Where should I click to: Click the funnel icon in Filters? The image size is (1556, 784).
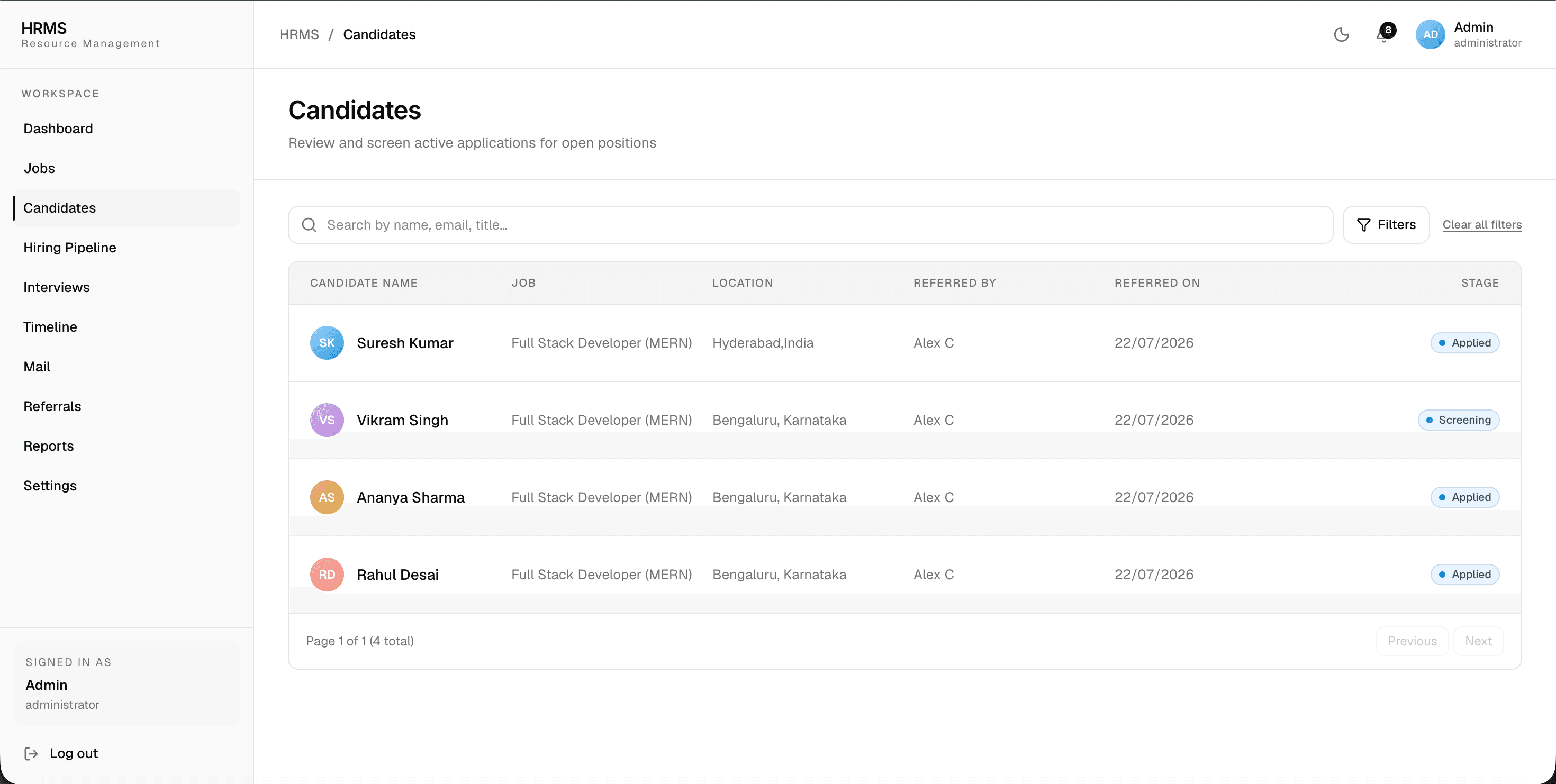coord(1363,225)
